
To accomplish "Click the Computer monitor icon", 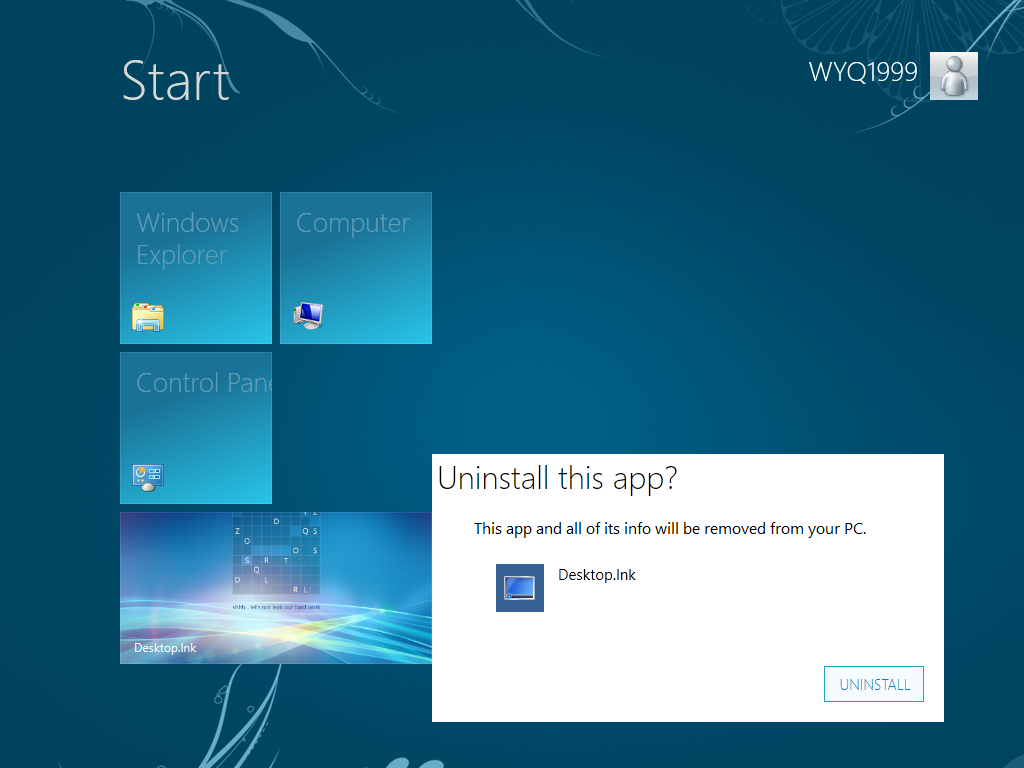I will pyautogui.click(x=308, y=316).
